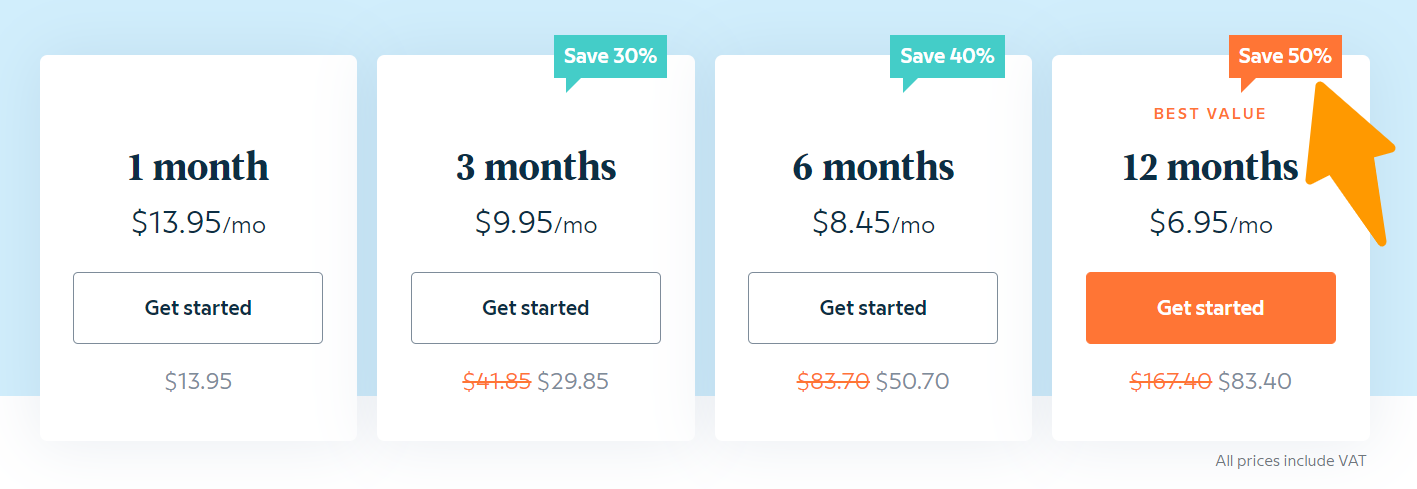The image size is (1417, 489).
Task: Click the 1 month plan heading
Action: click(198, 167)
